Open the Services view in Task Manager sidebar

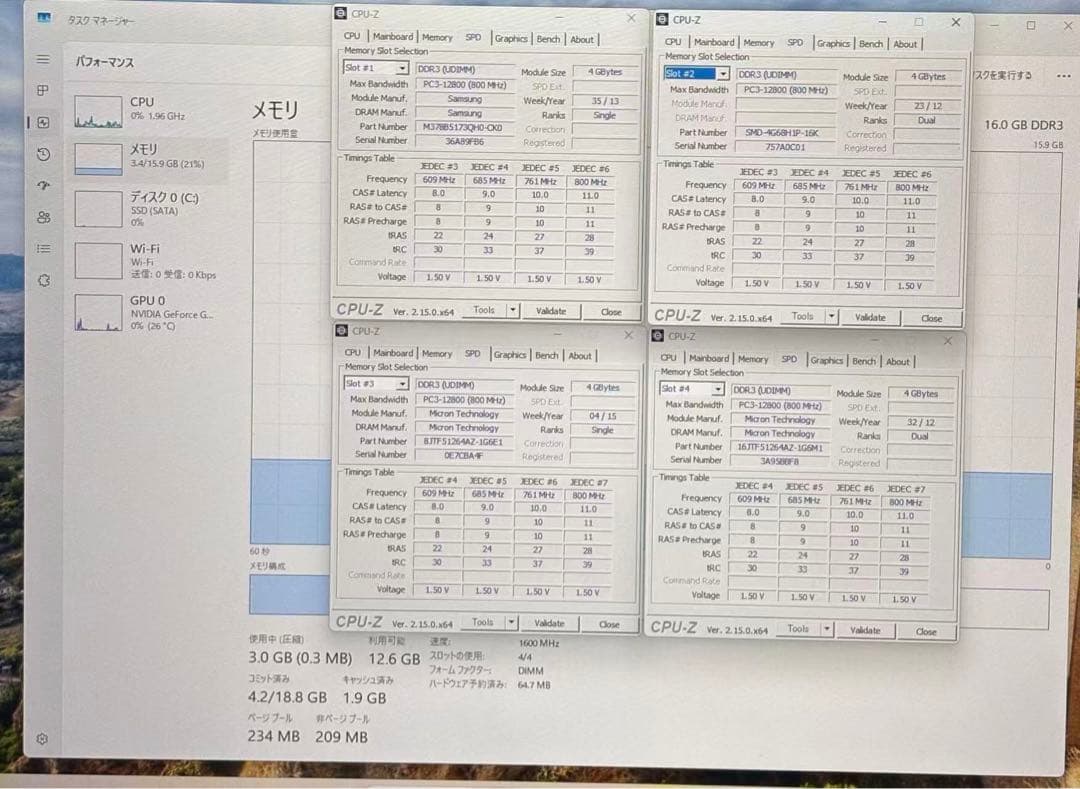click(42, 281)
